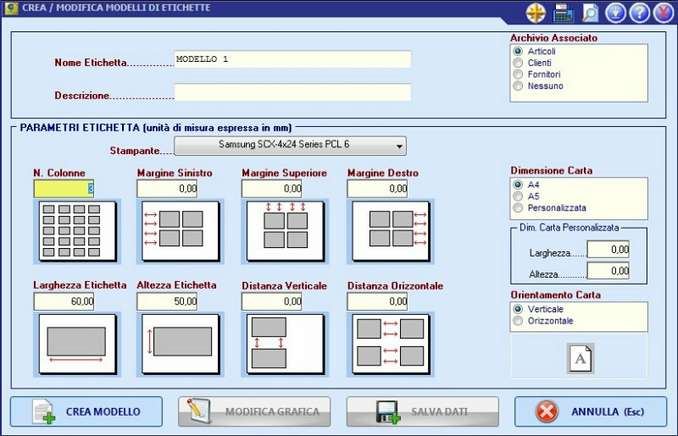Click the document magnifier preview icon
This screenshot has width=678, height=436.
tap(590, 13)
